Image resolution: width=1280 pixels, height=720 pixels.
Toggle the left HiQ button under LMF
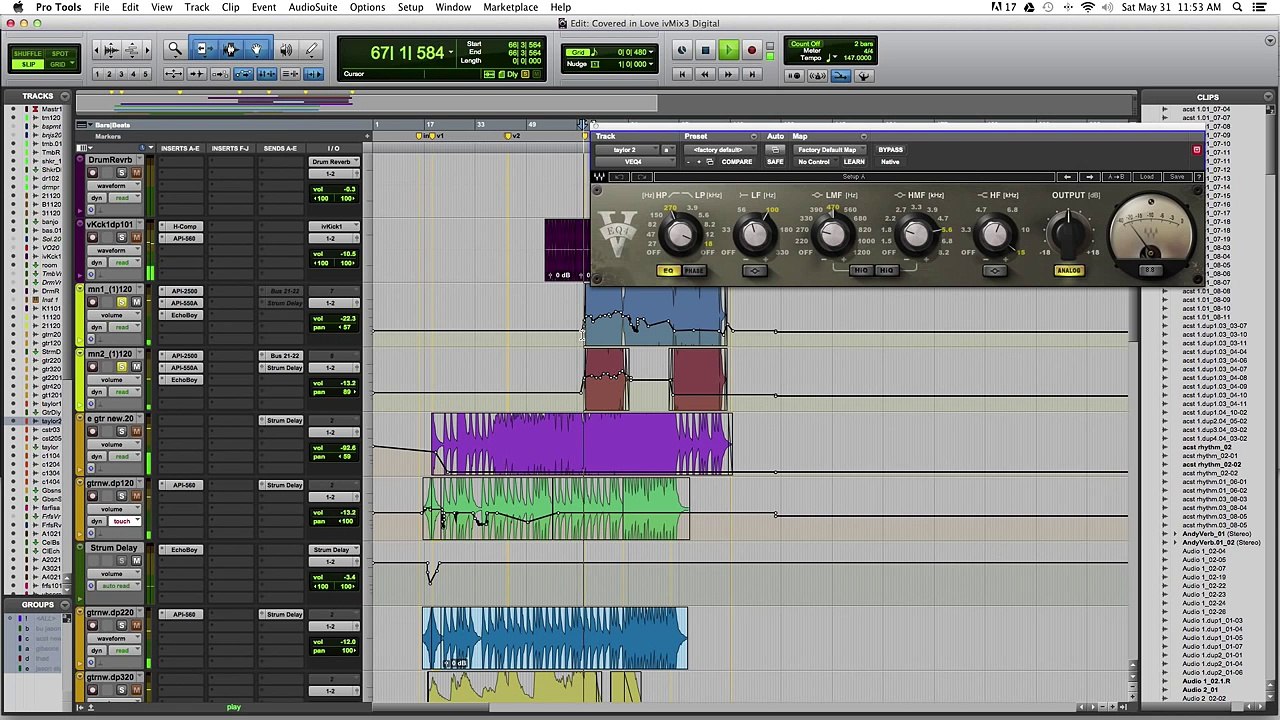pos(861,271)
